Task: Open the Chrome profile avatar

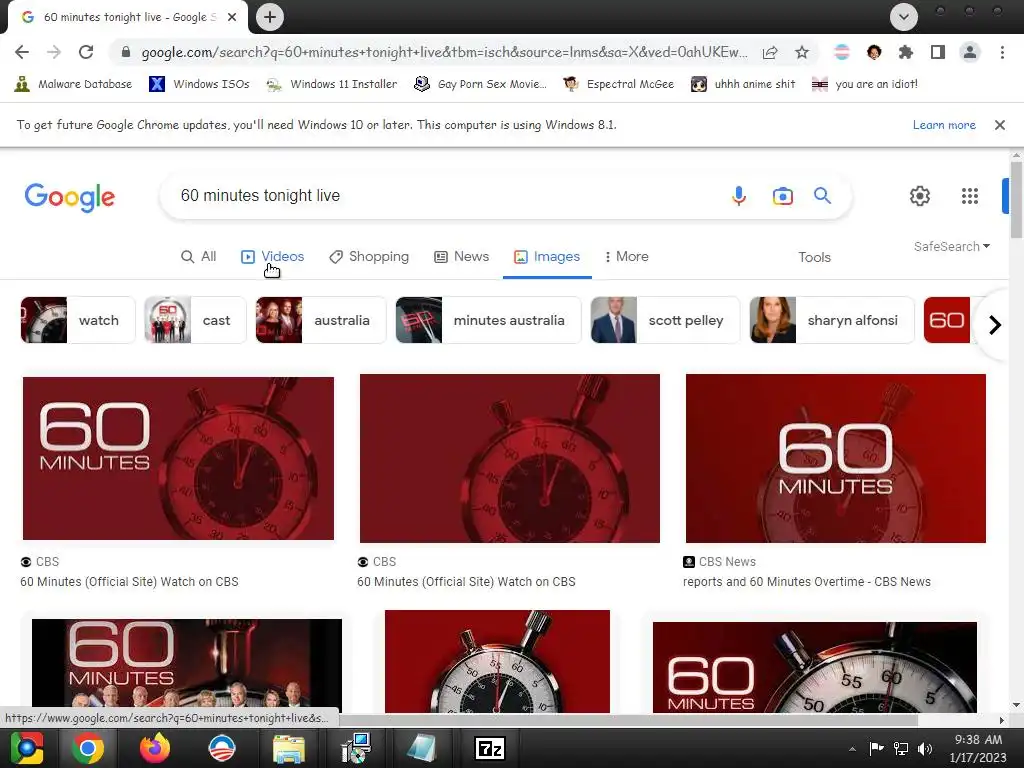Action: click(x=970, y=52)
